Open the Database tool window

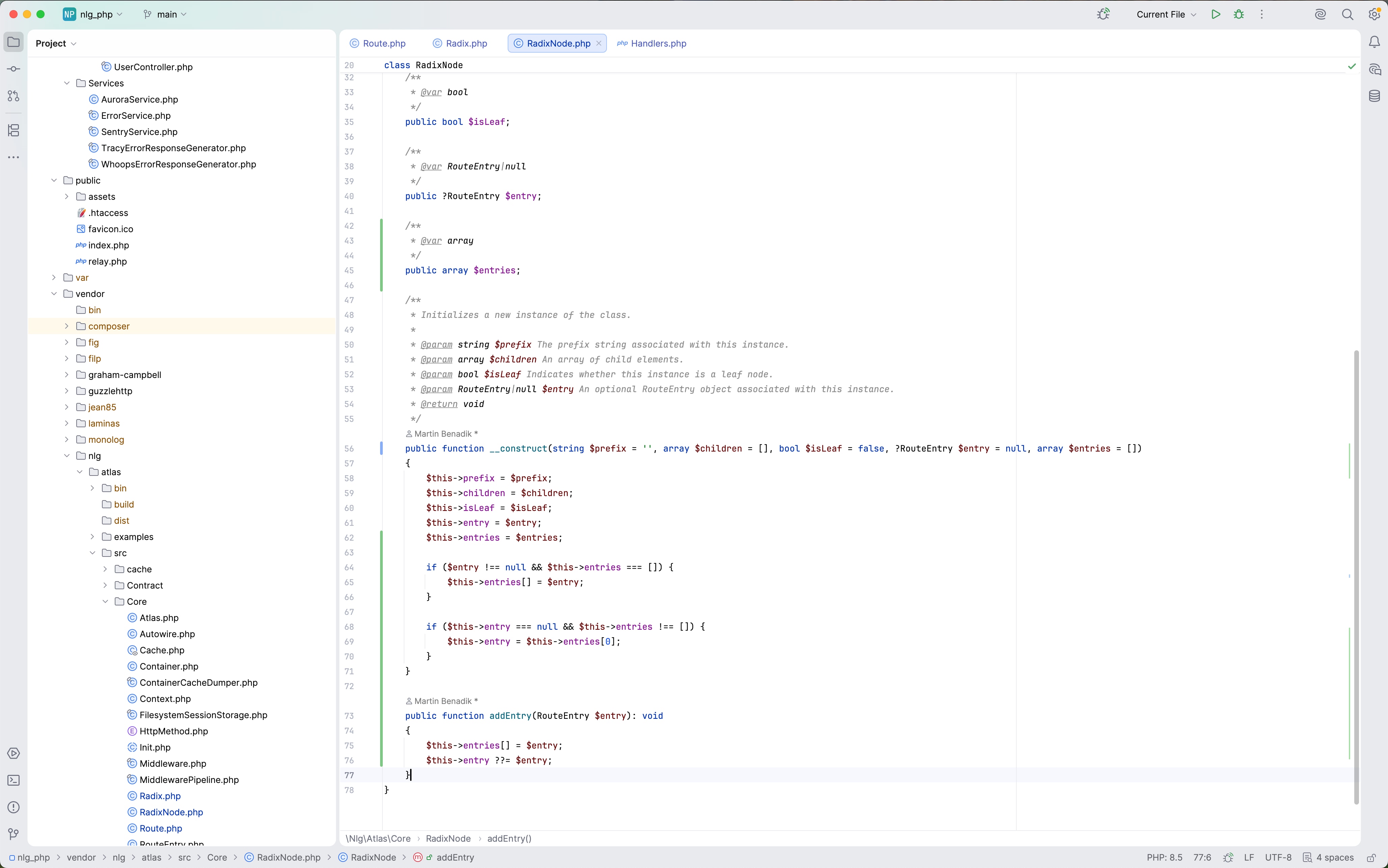(x=1374, y=96)
